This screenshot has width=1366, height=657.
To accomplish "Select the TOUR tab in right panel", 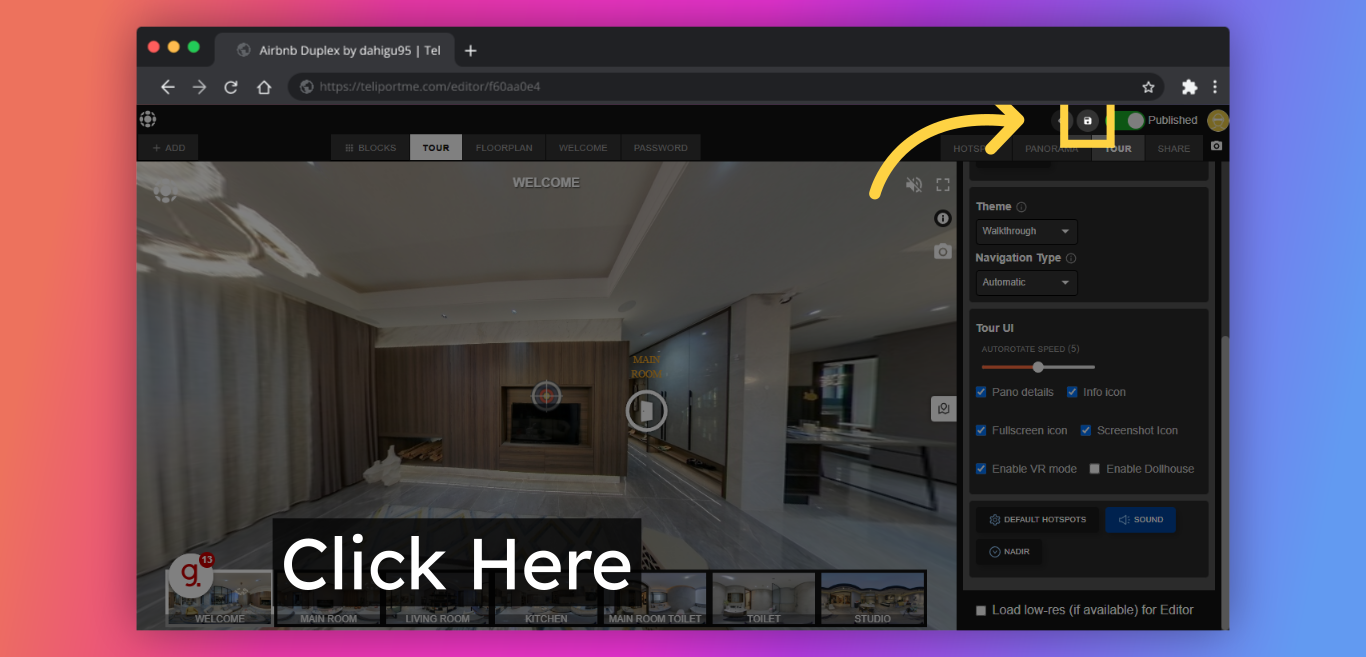I will point(1118,148).
